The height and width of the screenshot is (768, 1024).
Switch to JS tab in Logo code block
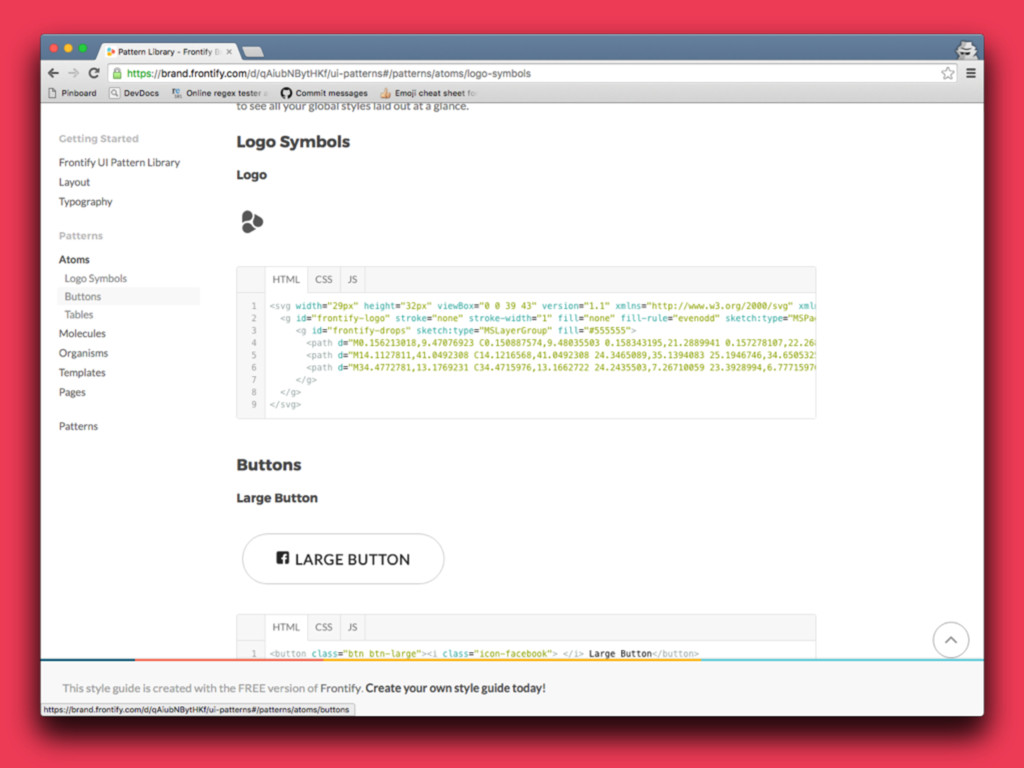(x=353, y=280)
